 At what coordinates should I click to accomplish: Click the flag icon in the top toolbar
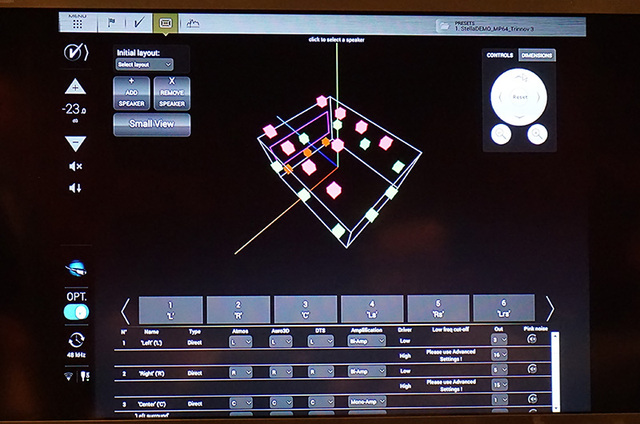click(x=111, y=23)
